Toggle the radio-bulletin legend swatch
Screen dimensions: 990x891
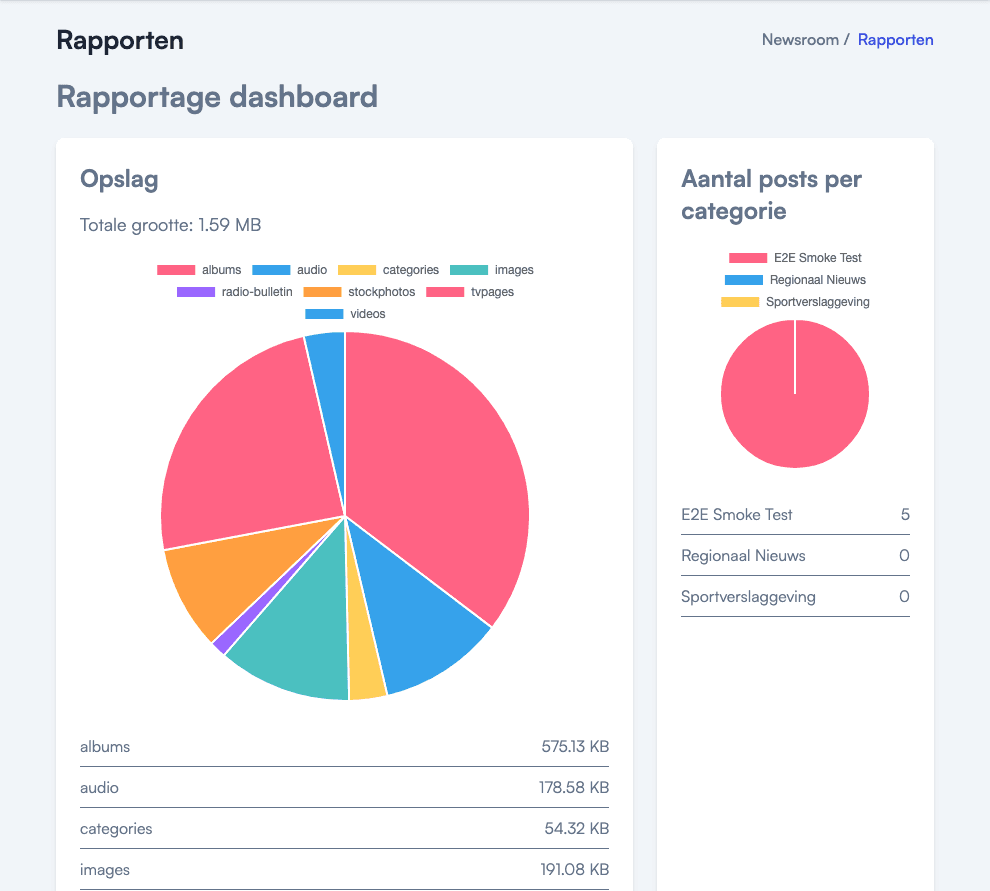(x=196, y=292)
